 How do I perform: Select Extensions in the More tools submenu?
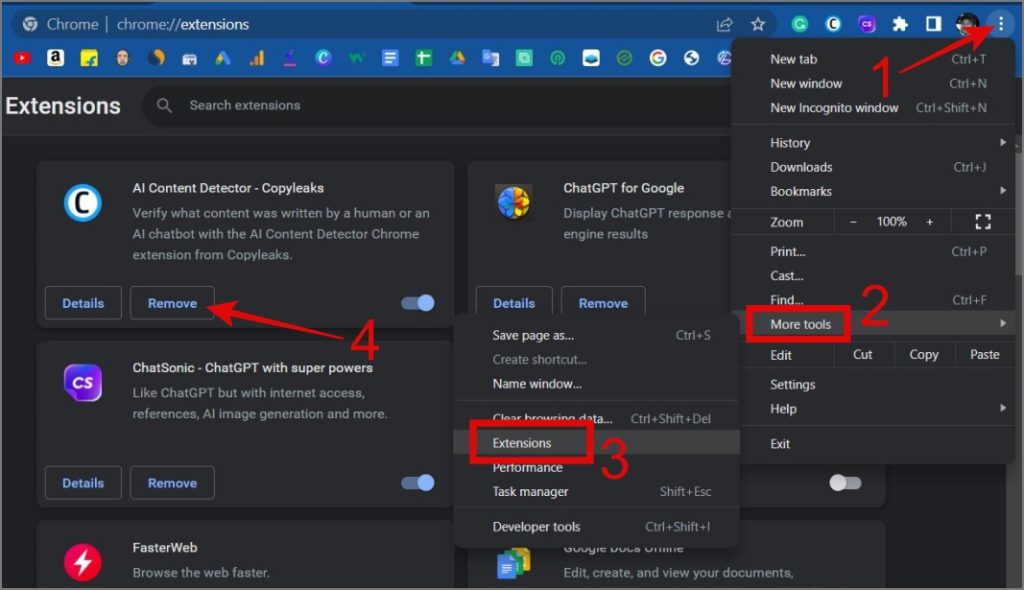522,443
